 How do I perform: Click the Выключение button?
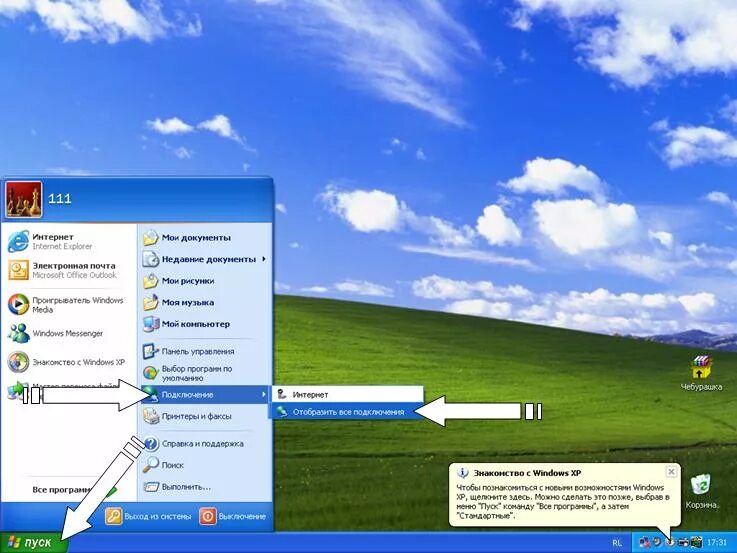(233, 516)
